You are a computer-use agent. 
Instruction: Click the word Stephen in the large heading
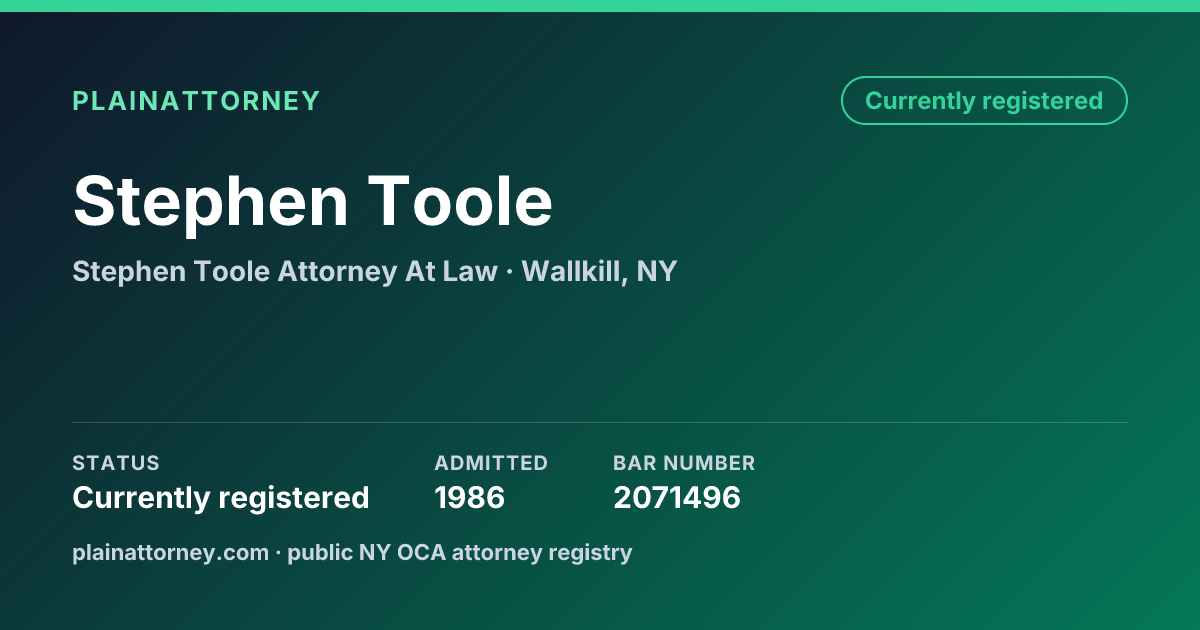click(211, 203)
